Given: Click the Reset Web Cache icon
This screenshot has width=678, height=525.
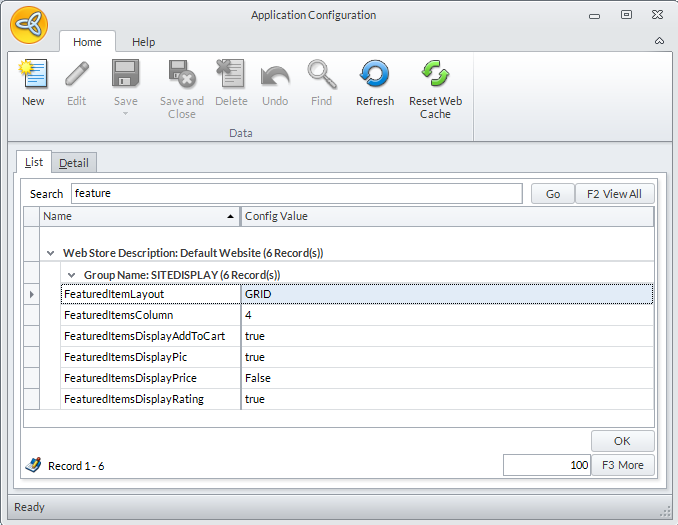Looking at the screenshot, I should (435, 76).
